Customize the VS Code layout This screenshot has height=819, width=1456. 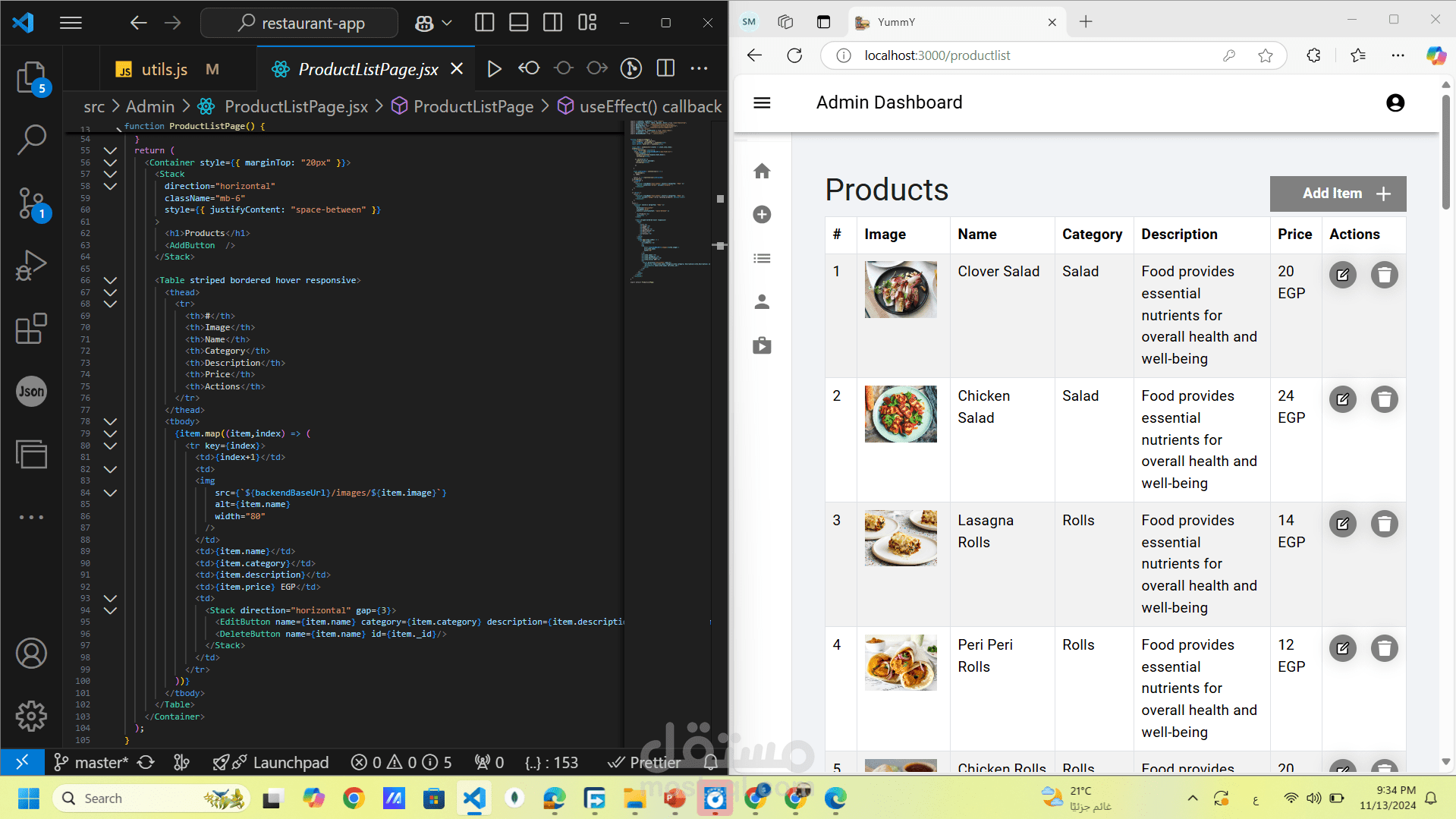[x=587, y=23]
